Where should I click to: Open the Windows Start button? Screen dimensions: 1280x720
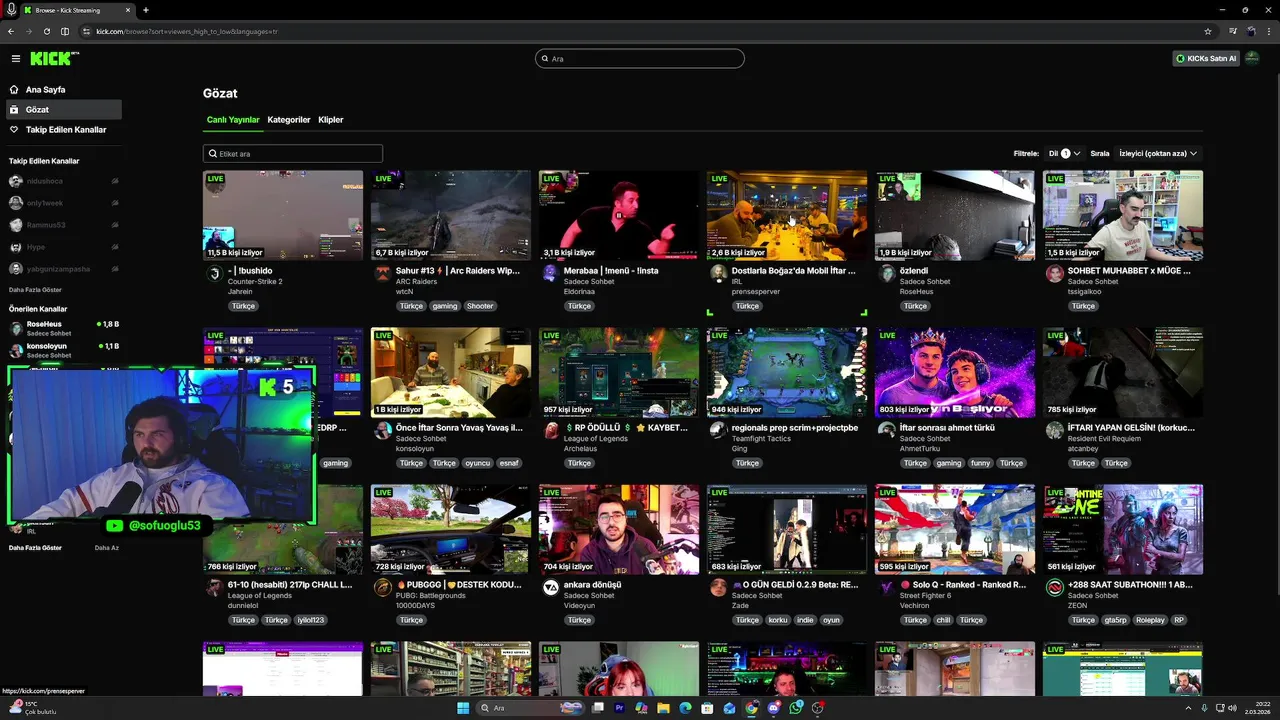coord(463,708)
